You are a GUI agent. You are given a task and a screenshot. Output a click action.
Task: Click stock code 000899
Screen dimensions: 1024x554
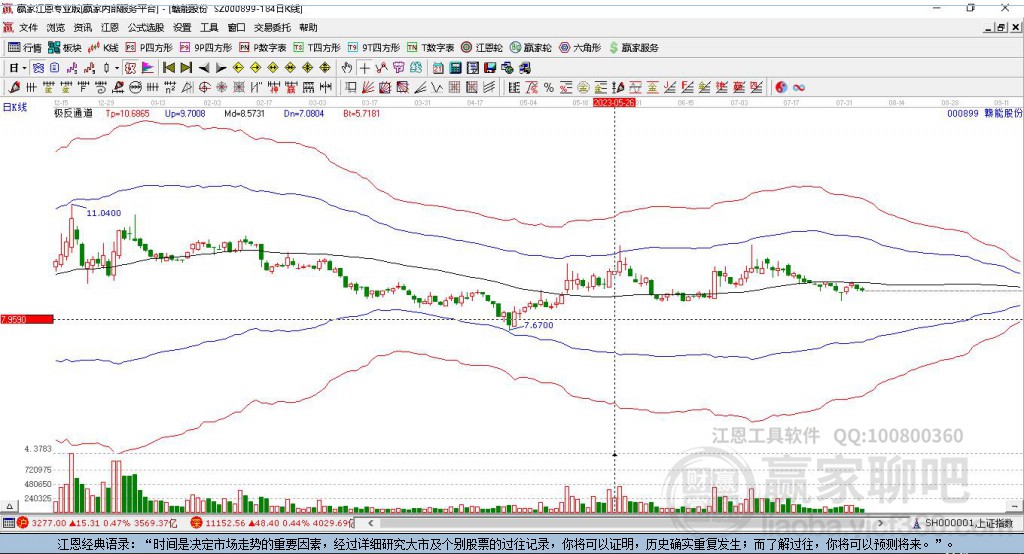[x=963, y=113]
